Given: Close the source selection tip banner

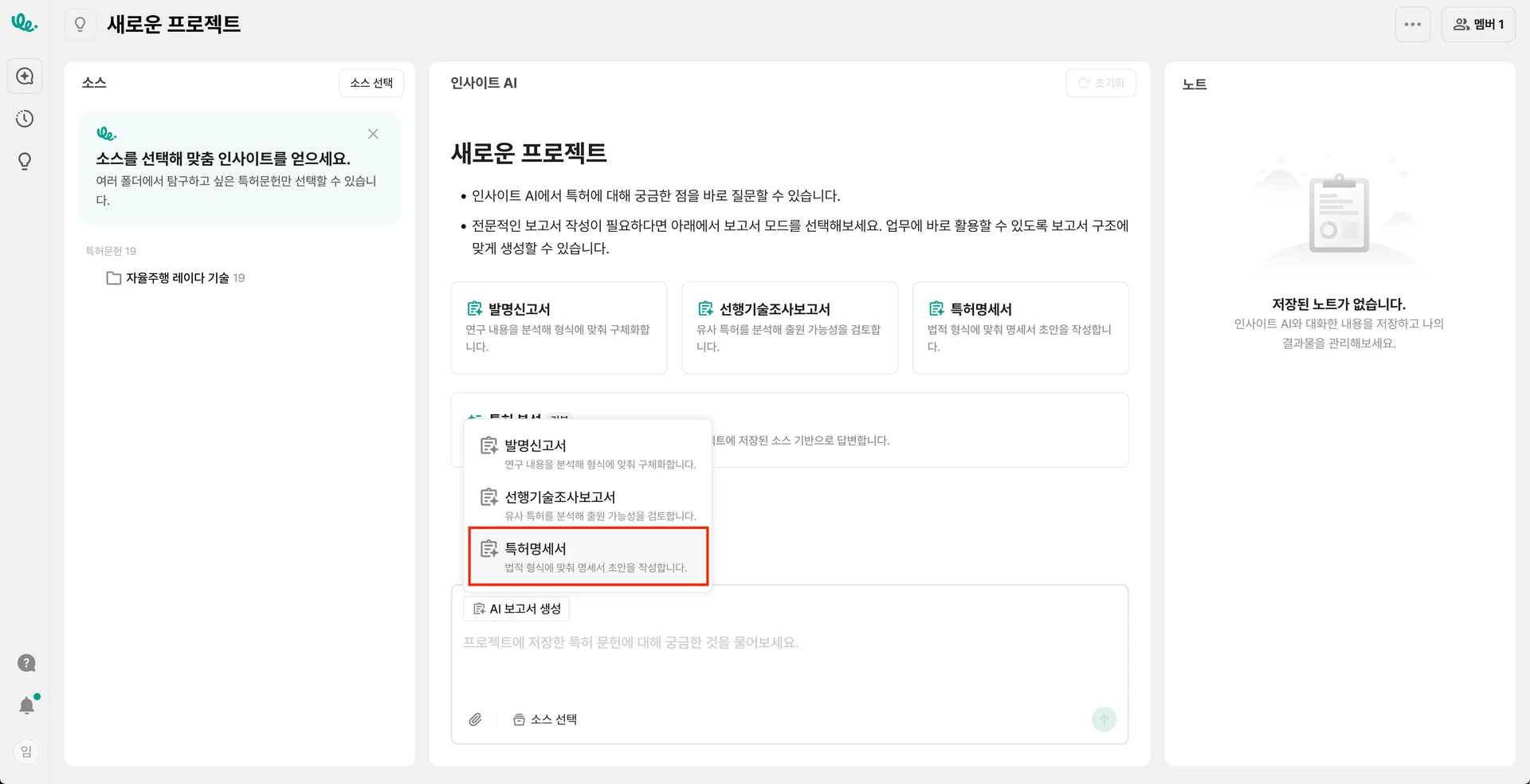Looking at the screenshot, I should (373, 134).
